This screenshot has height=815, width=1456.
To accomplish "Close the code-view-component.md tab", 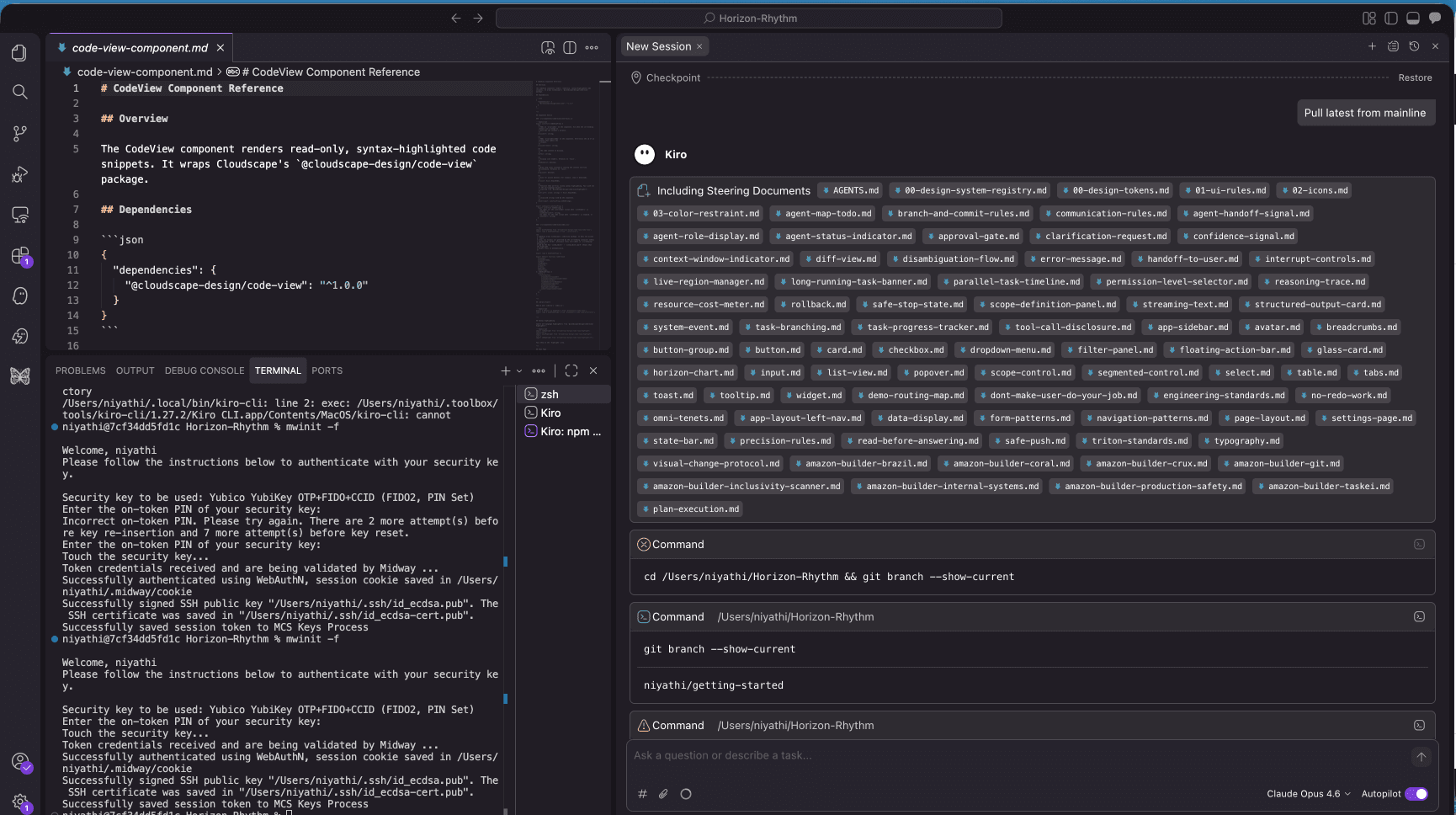I will (x=221, y=48).
